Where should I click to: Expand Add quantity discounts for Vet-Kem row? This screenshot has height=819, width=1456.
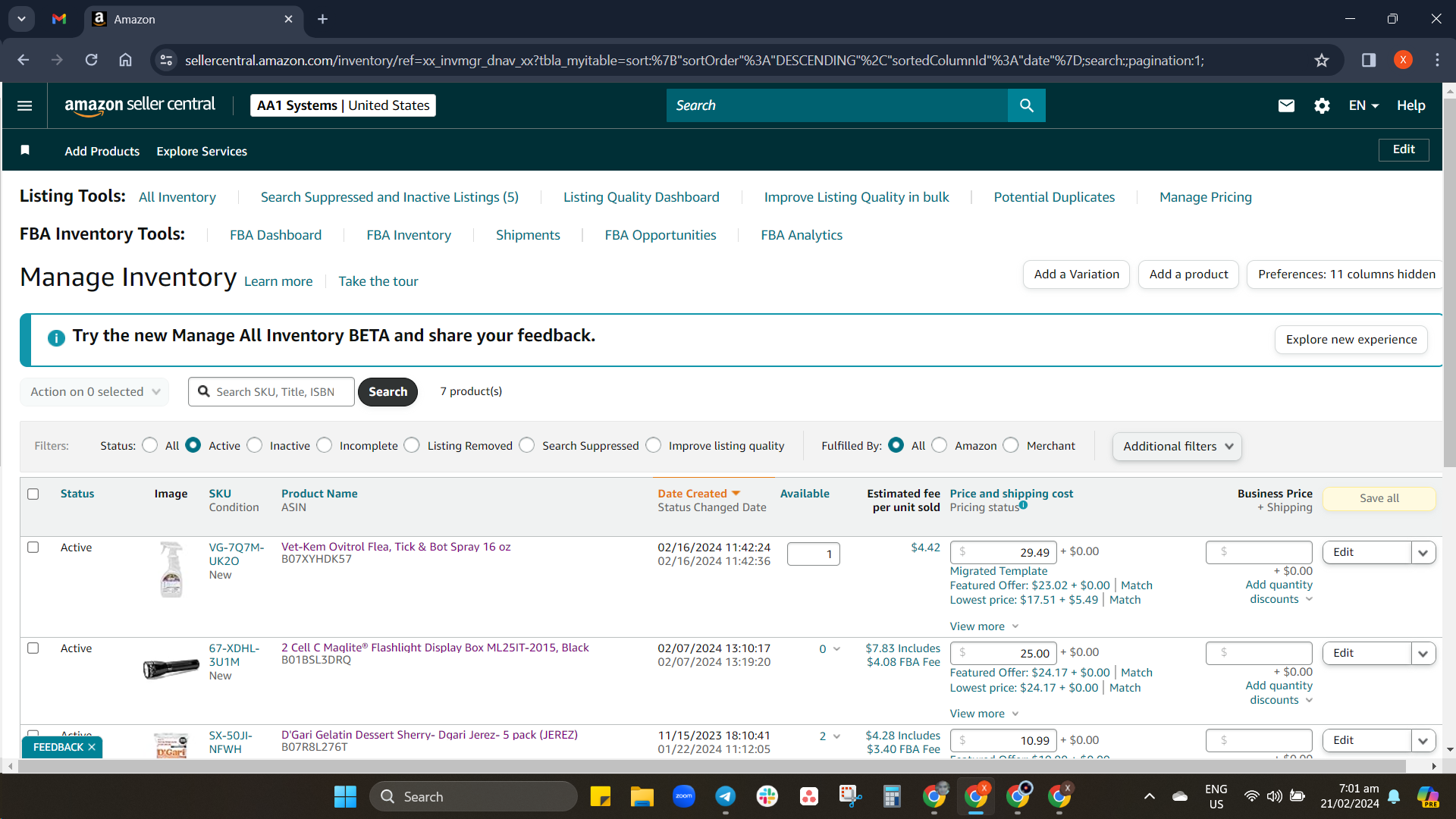click(x=1279, y=591)
